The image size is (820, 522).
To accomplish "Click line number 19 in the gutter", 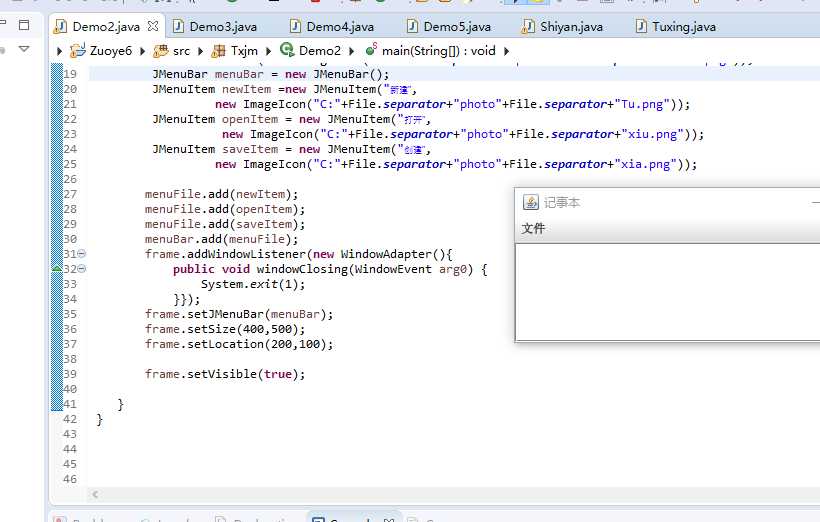I will (x=70, y=74).
